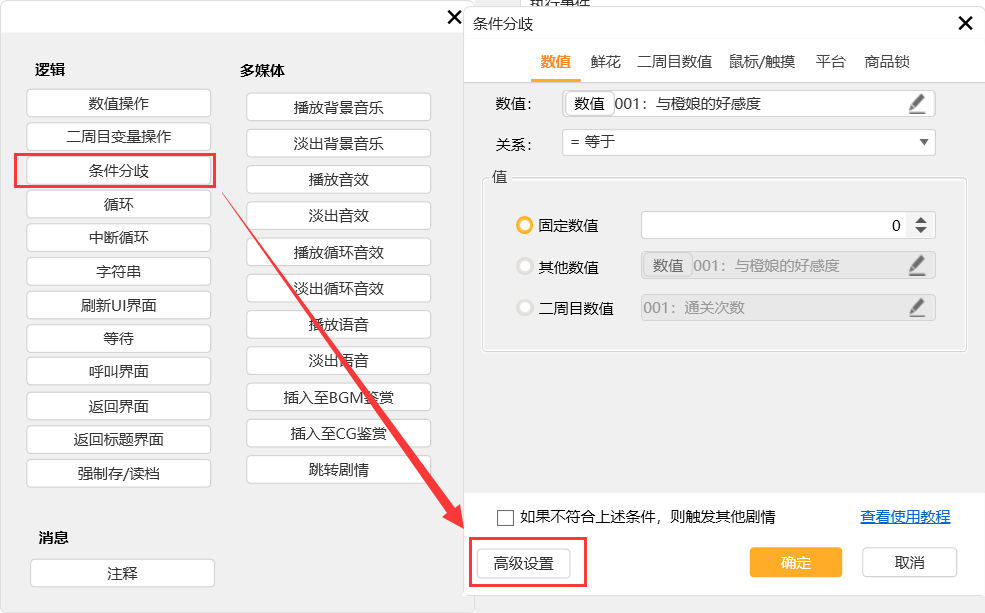Switch to the 鼠标/触摸 tab
The height and width of the screenshot is (613, 985).
[762, 62]
